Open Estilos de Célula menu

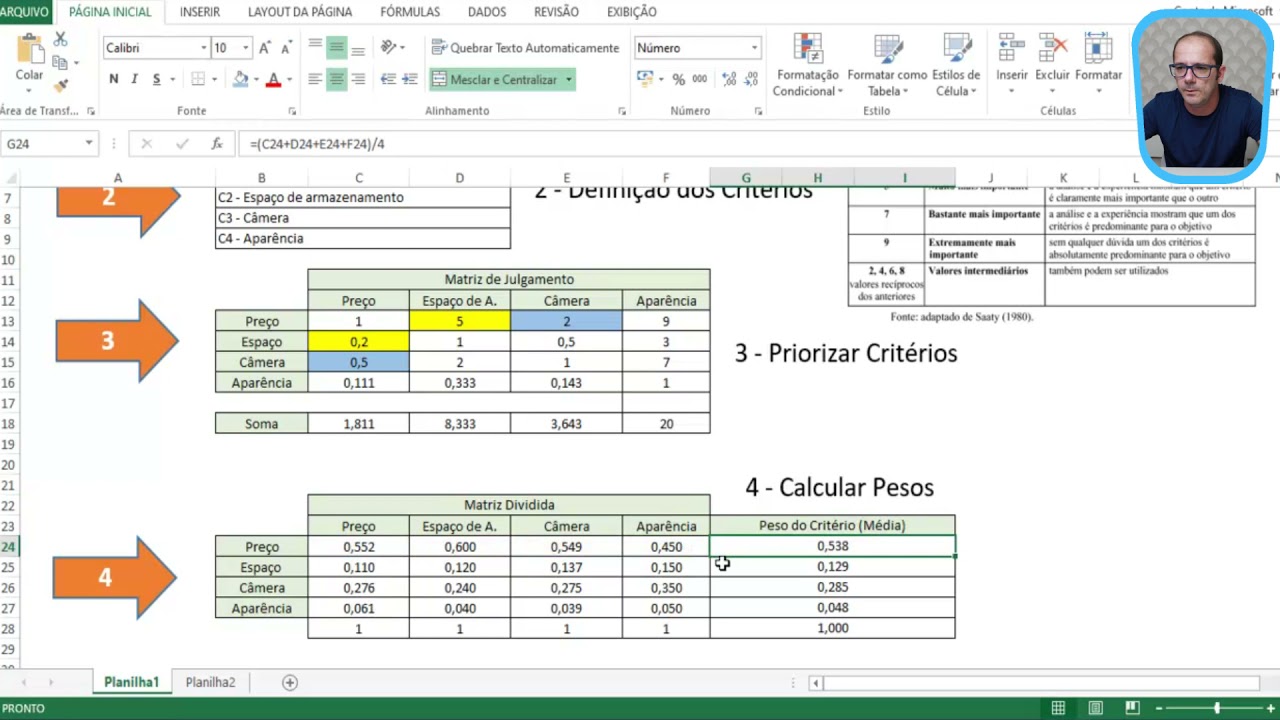tap(956, 65)
